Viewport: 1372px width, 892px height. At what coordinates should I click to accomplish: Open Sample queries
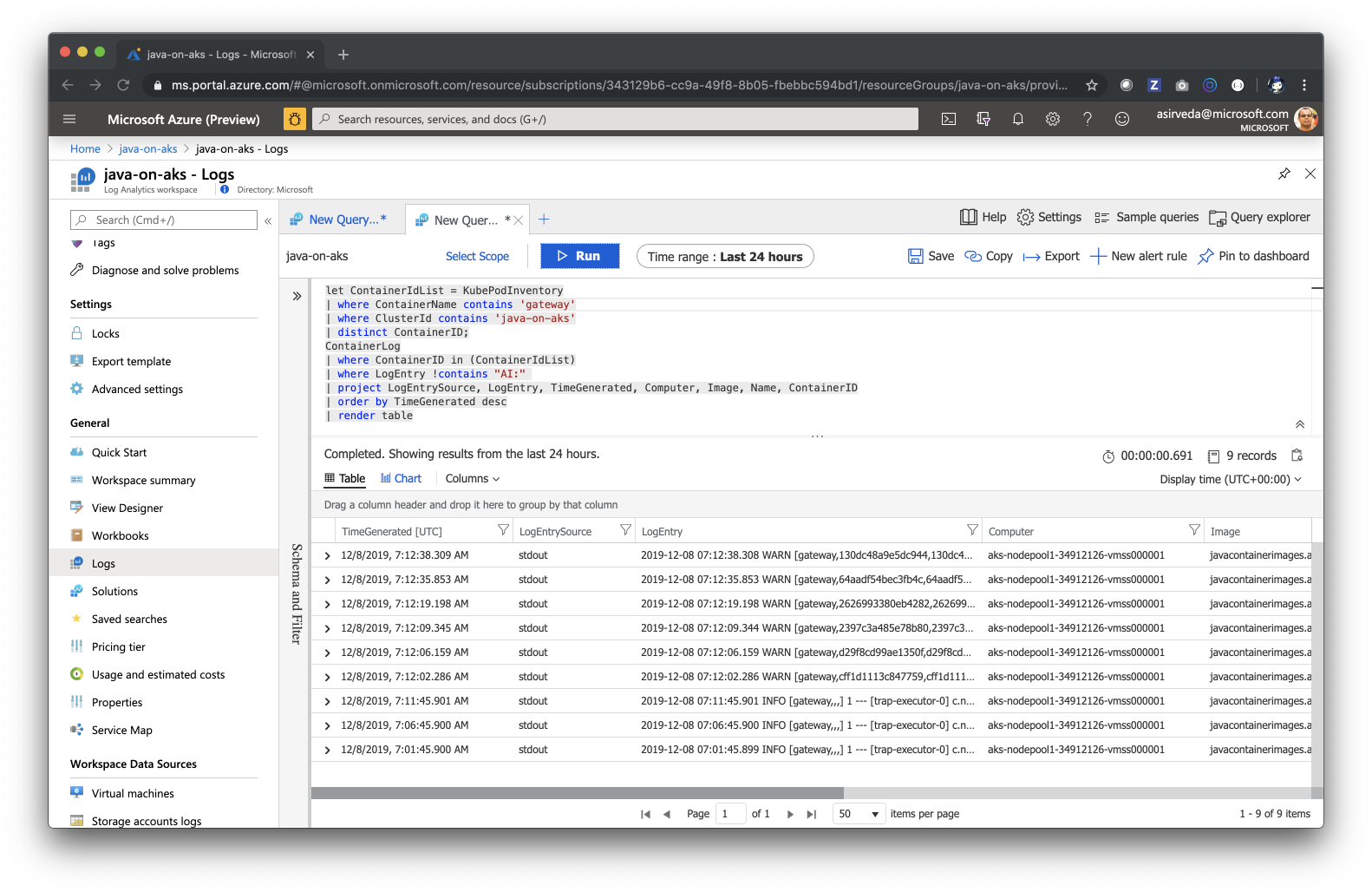click(1147, 217)
